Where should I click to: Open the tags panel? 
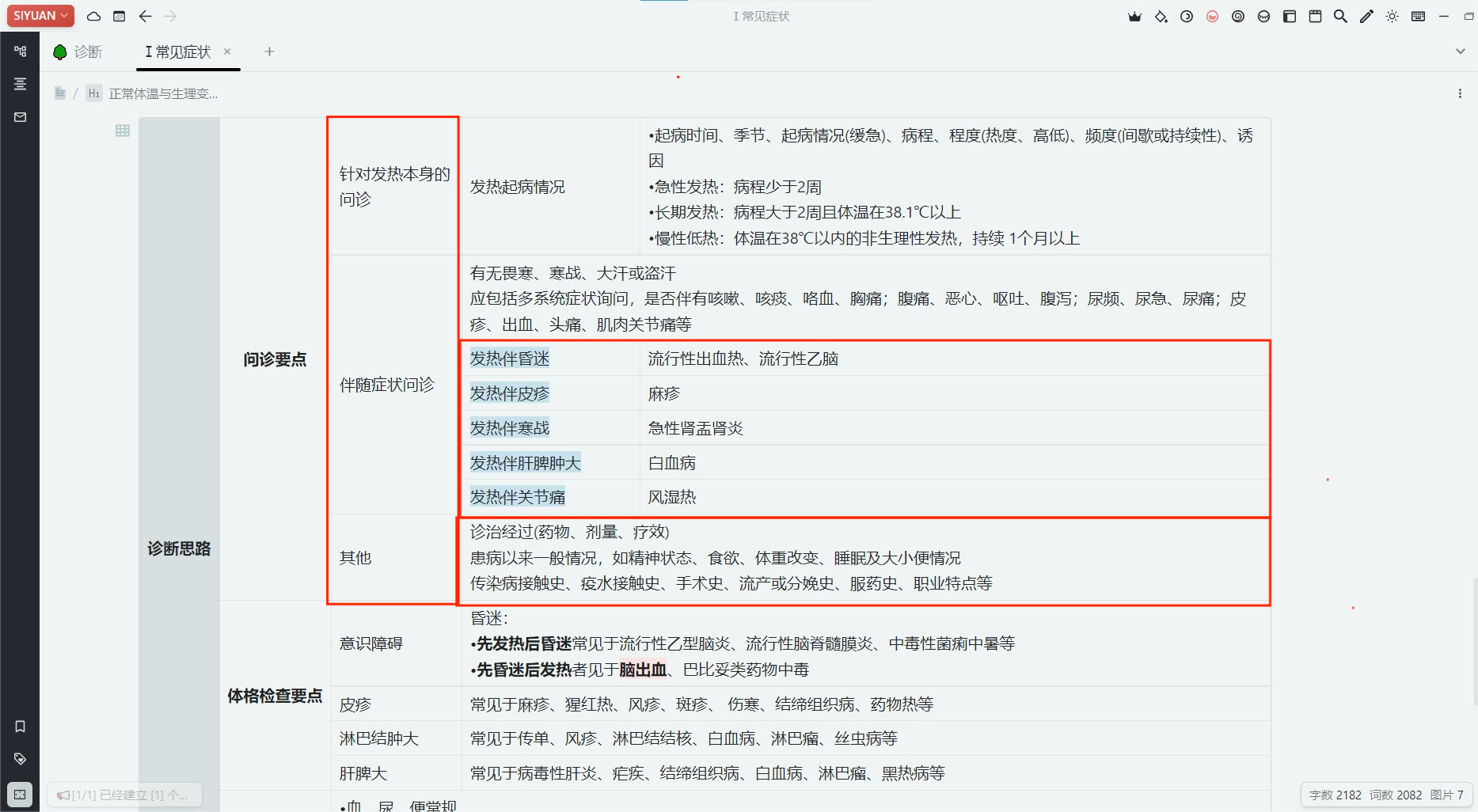pyautogui.click(x=20, y=759)
